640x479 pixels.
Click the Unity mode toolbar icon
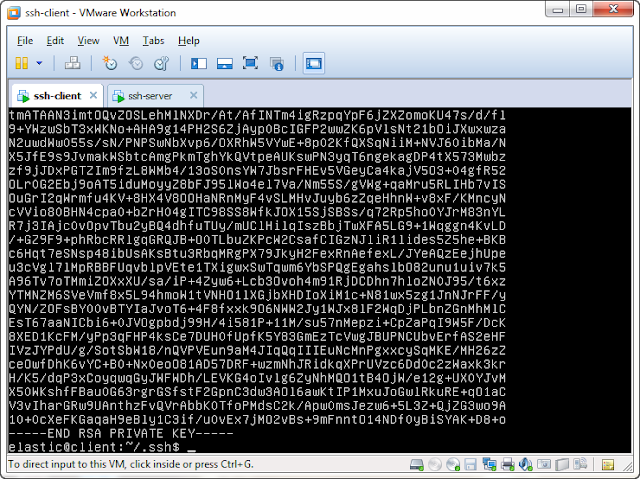277,64
